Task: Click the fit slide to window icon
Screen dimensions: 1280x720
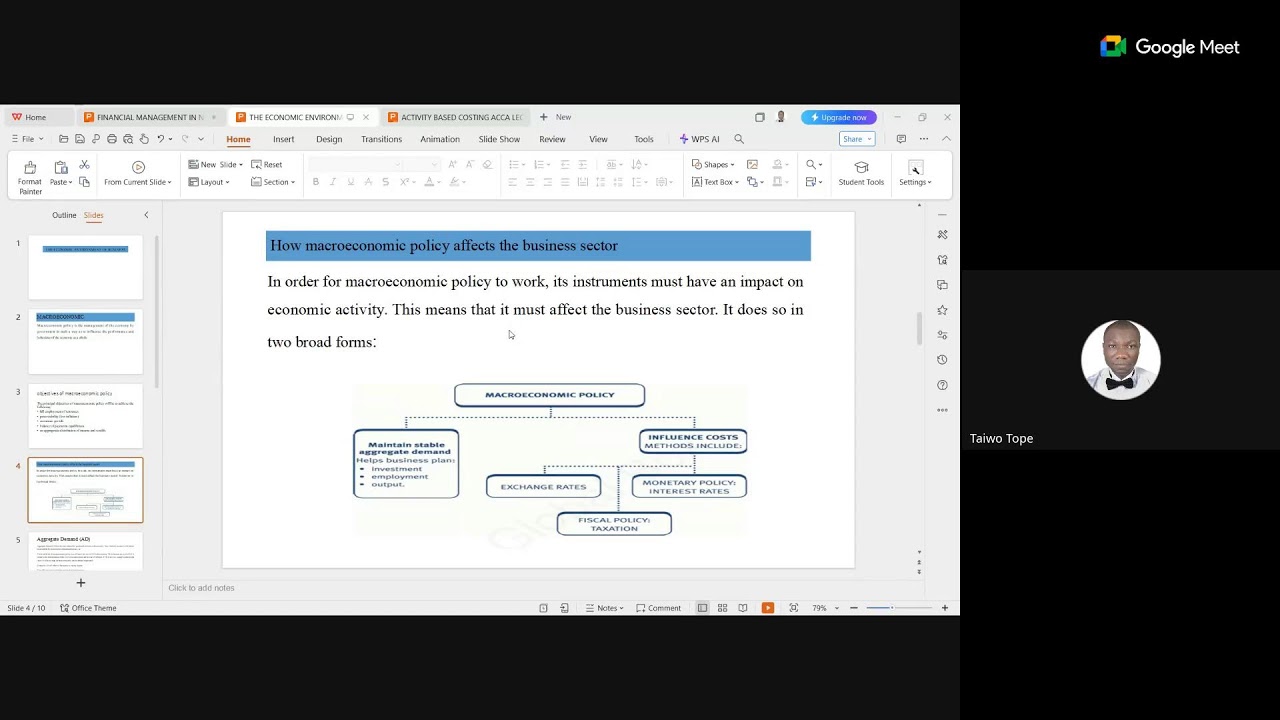Action: coord(794,608)
